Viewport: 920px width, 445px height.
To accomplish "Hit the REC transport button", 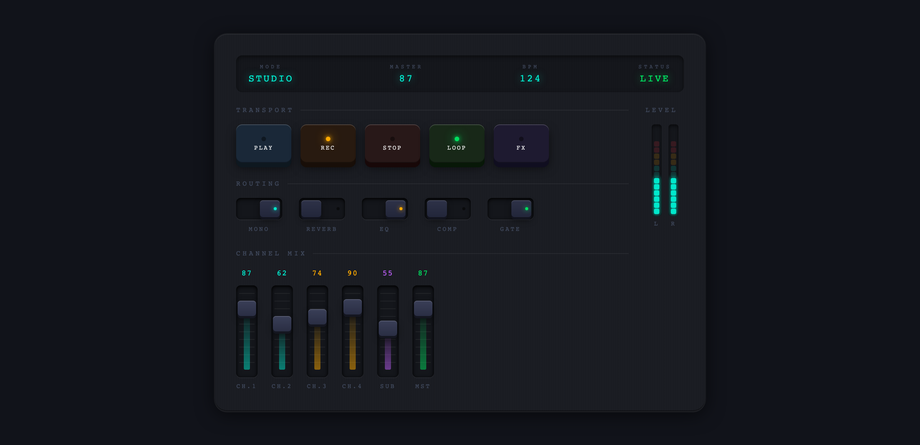I will point(328,143).
